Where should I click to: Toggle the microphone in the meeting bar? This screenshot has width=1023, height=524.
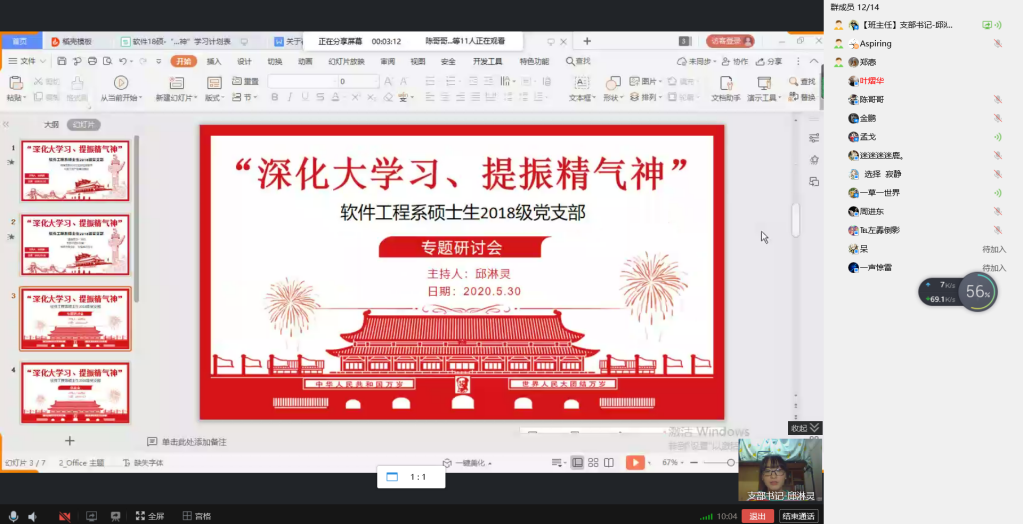tap(11, 516)
